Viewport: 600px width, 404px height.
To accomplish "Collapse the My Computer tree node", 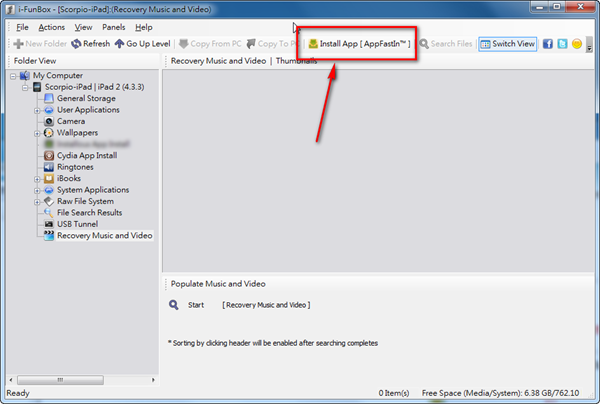I will (13, 76).
